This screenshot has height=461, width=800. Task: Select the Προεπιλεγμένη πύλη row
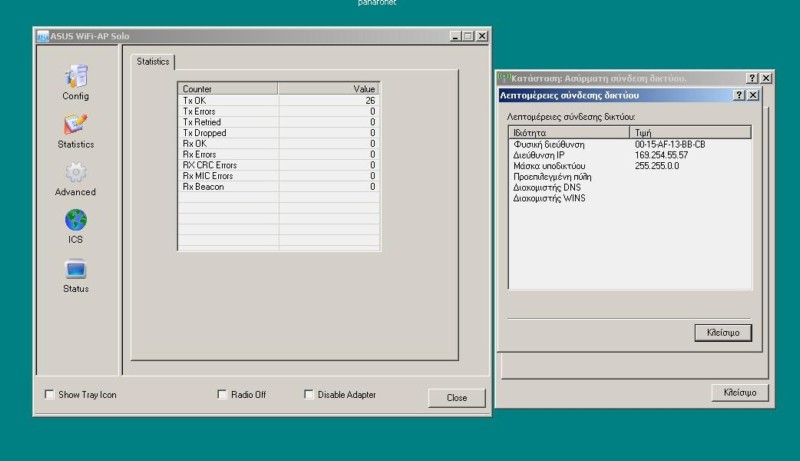(x=630, y=176)
